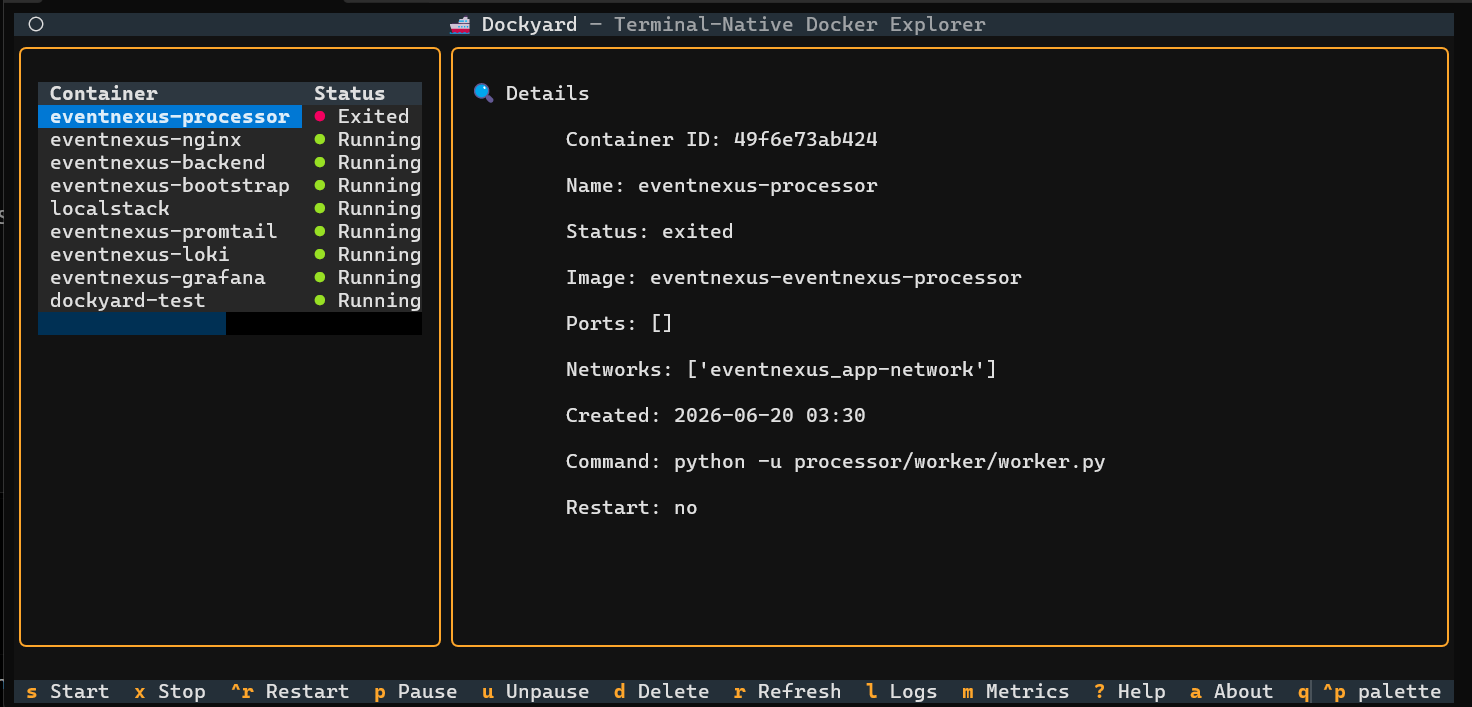This screenshot has width=1472, height=707.
Task: Select the dockyard-test container
Action: click(230, 301)
